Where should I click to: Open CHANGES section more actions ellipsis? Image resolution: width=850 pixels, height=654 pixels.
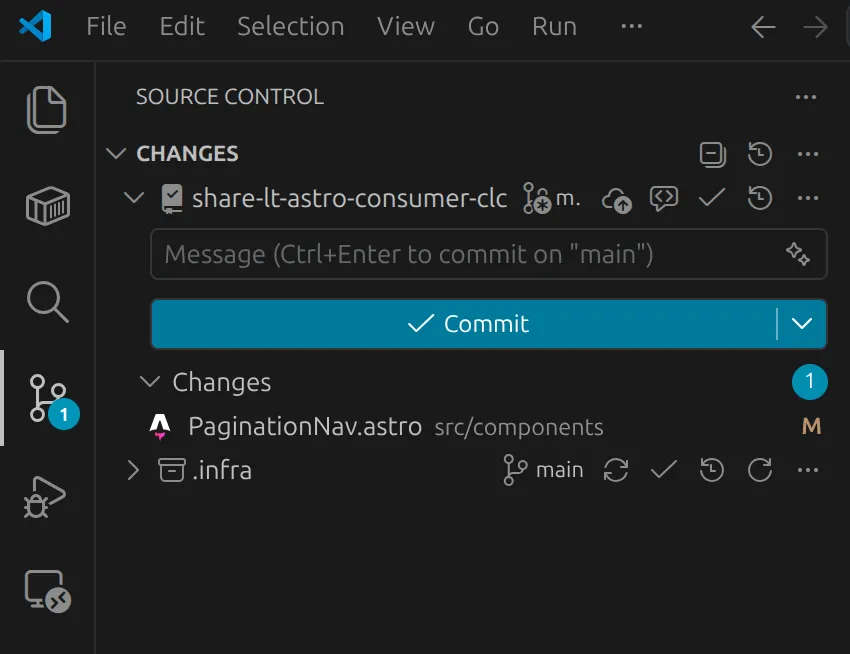tap(808, 154)
